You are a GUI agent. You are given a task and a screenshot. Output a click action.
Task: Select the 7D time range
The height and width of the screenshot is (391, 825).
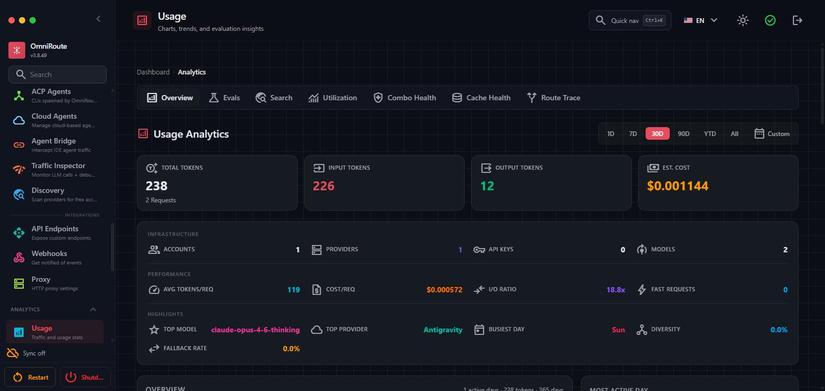633,134
